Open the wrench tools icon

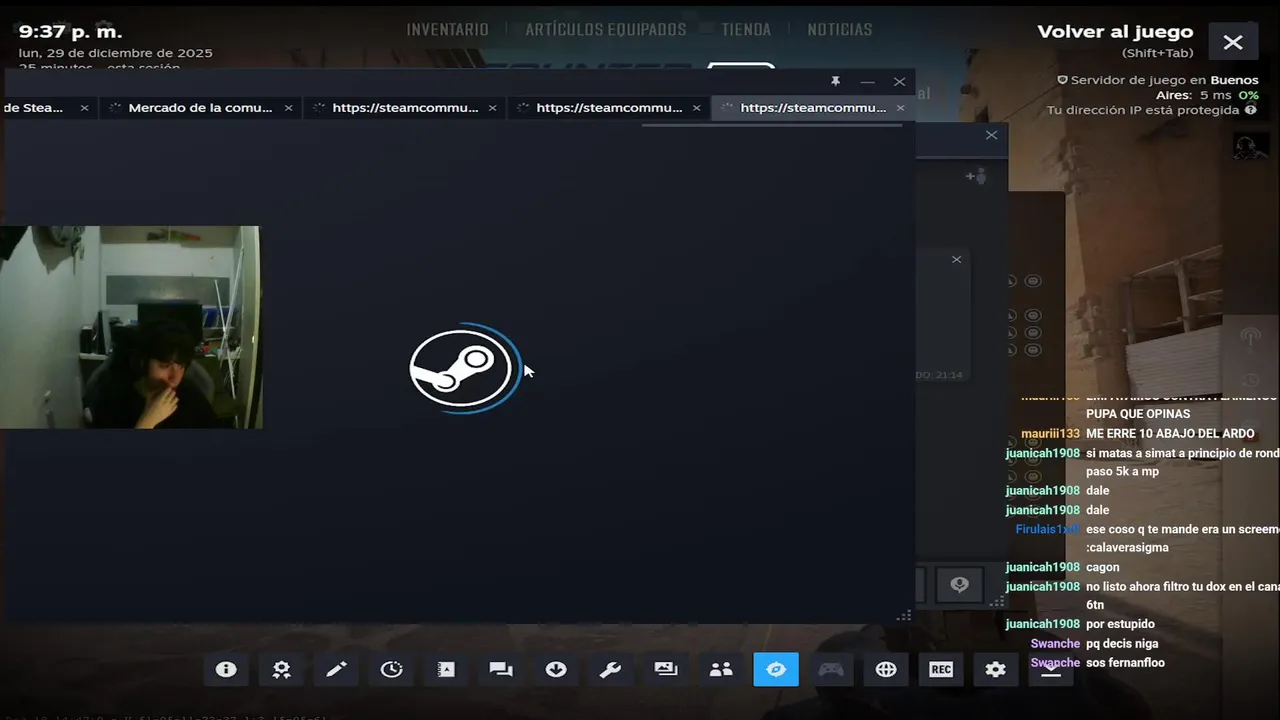[611, 669]
